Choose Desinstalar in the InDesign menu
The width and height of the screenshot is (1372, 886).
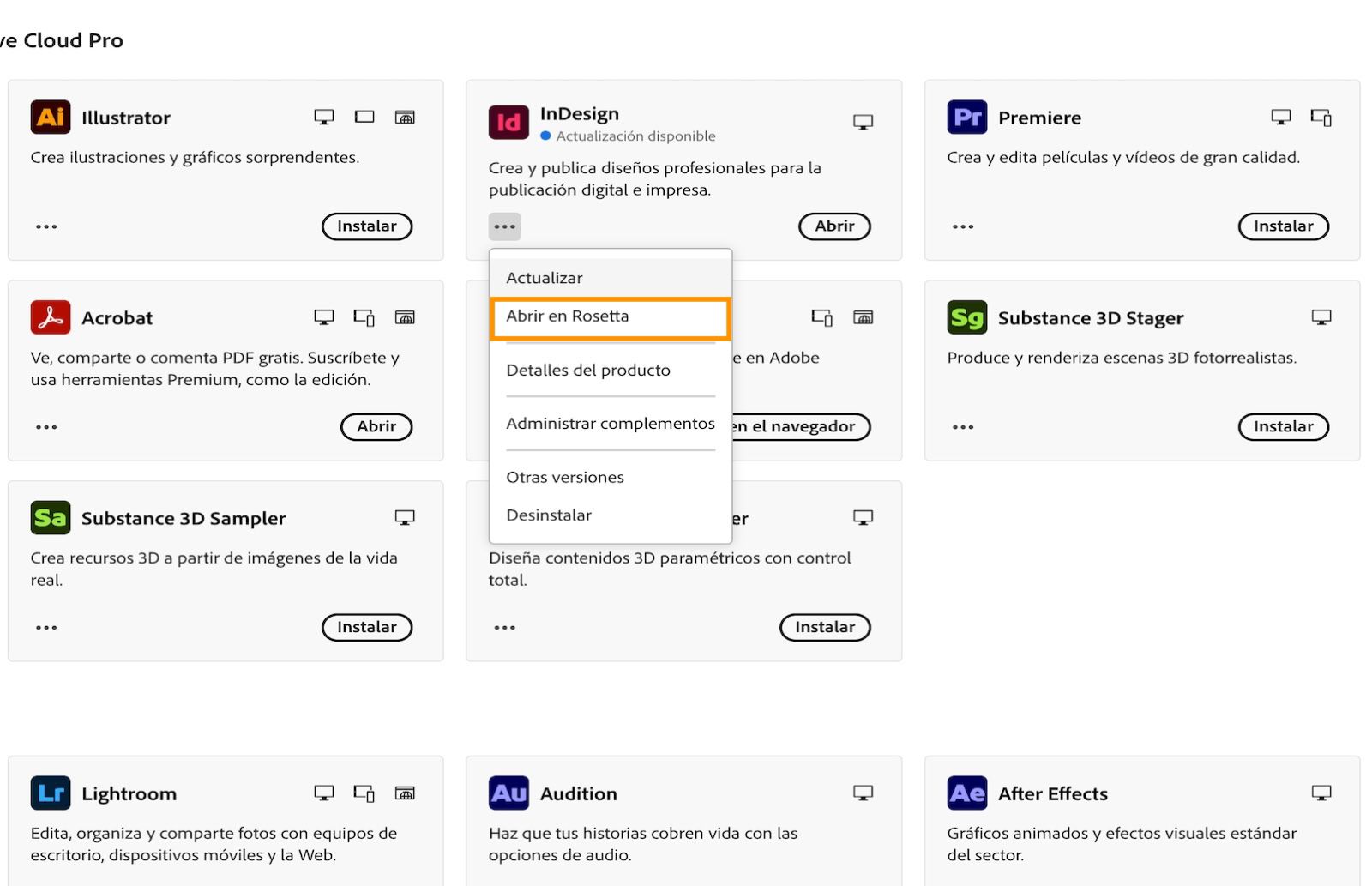(x=611, y=515)
